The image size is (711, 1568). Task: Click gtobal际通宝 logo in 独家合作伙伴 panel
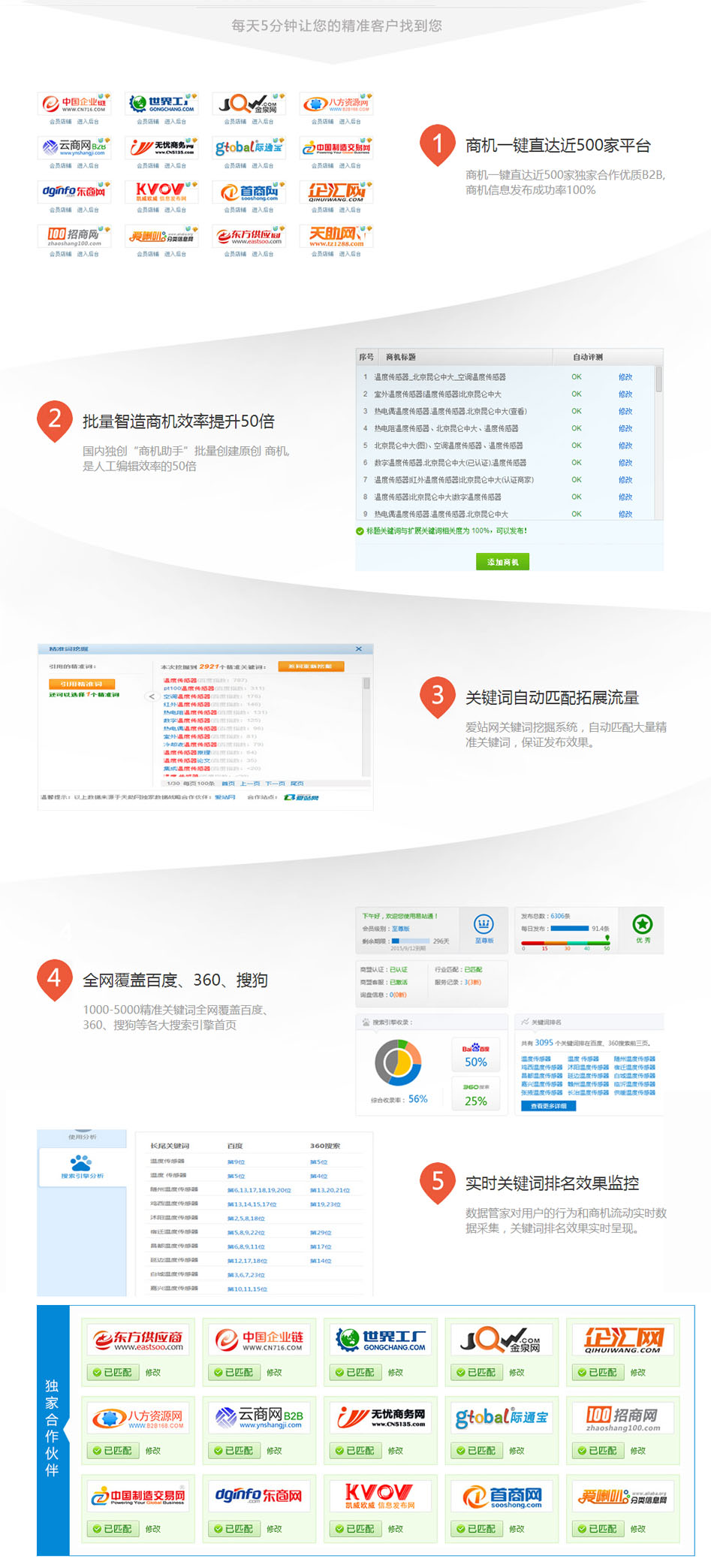(x=502, y=1418)
